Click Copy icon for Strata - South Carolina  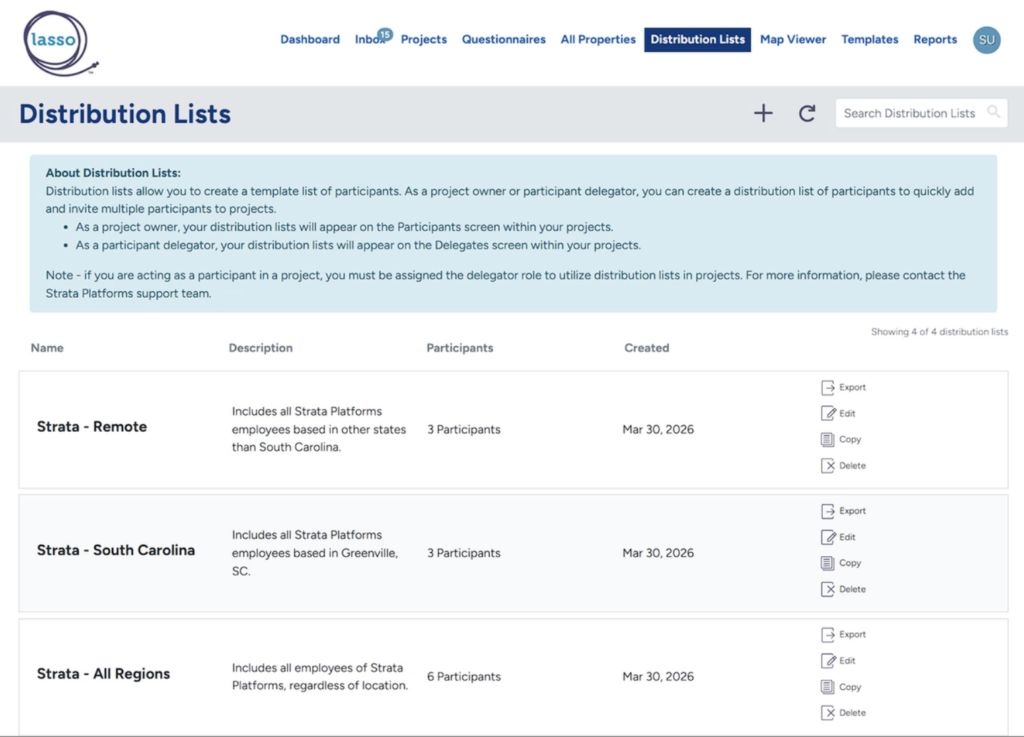coord(827,563)
